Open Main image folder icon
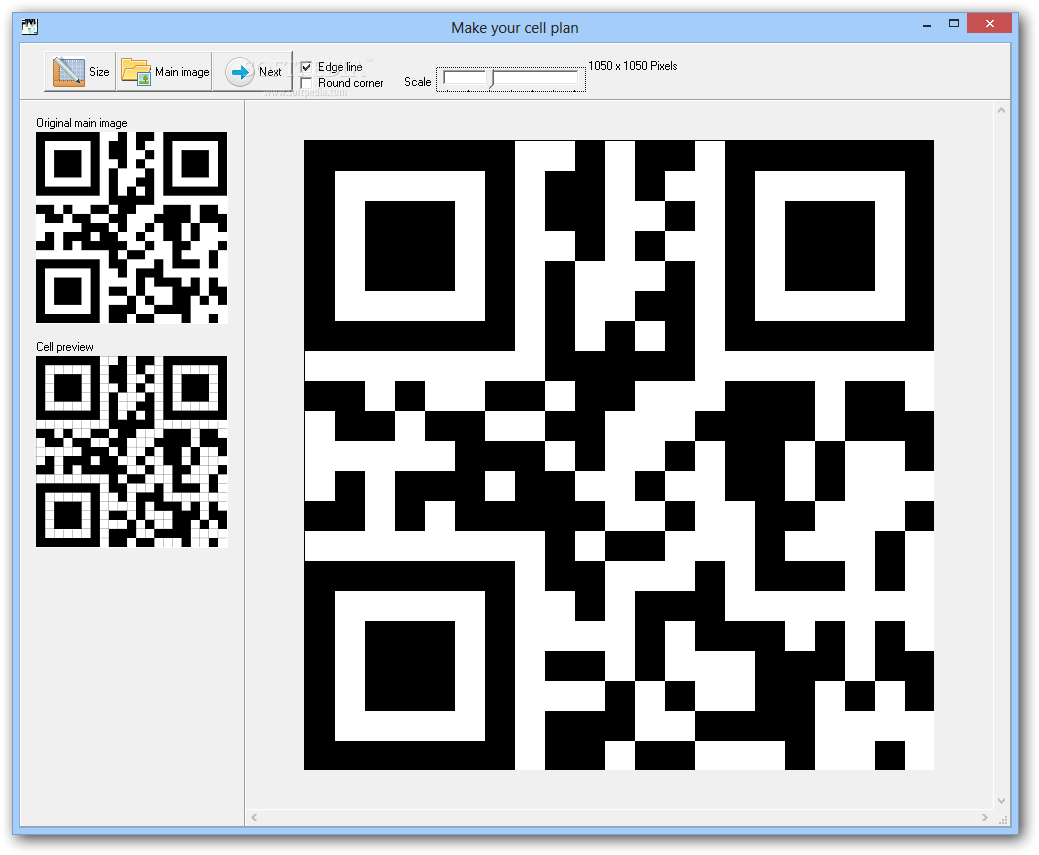Screen dimensions: 1039x855 click(x=137, y=72)
